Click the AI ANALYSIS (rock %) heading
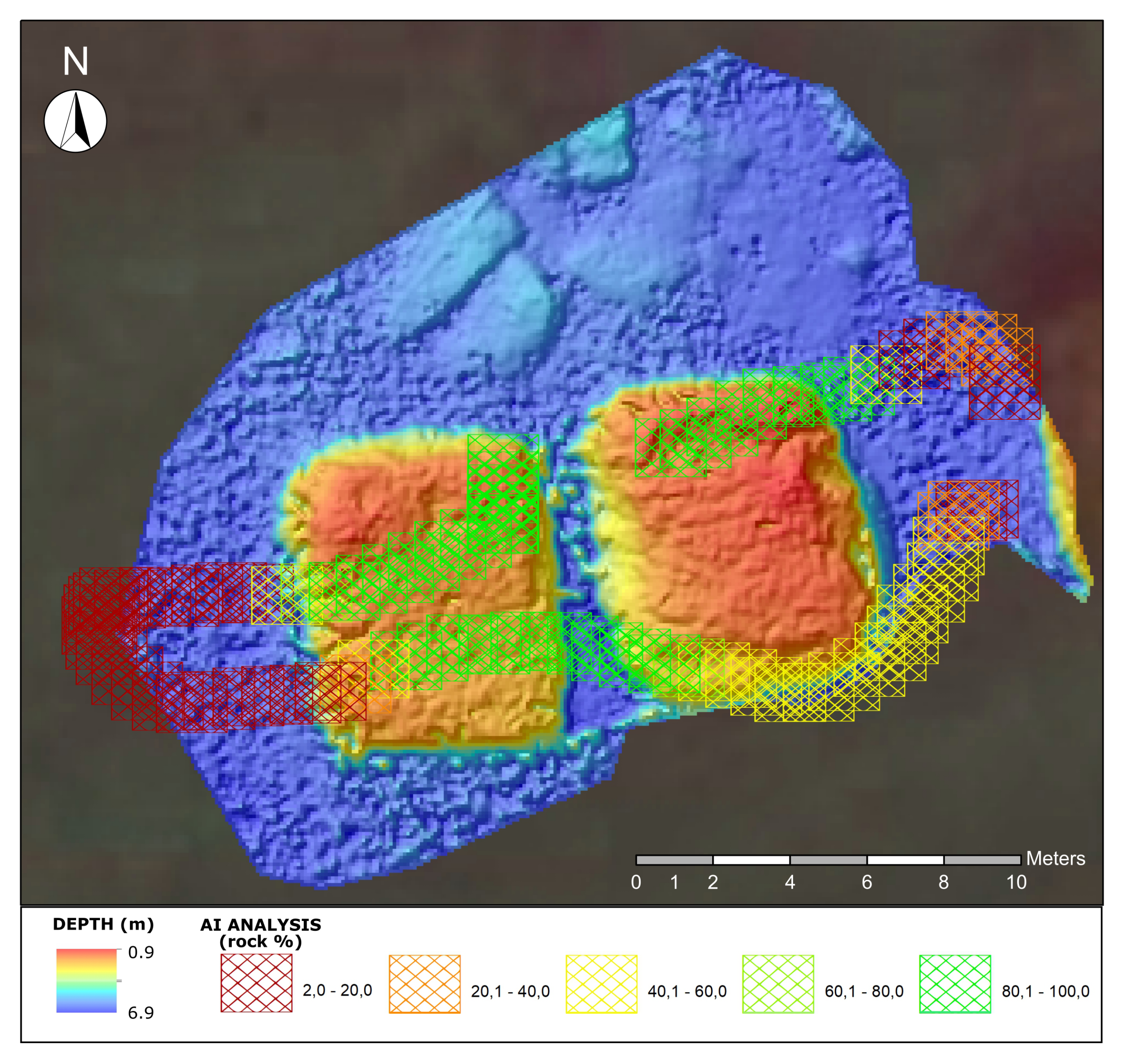Image resolution: width=1125 pixels, height=1064 pixels. (x=260, y=933)
